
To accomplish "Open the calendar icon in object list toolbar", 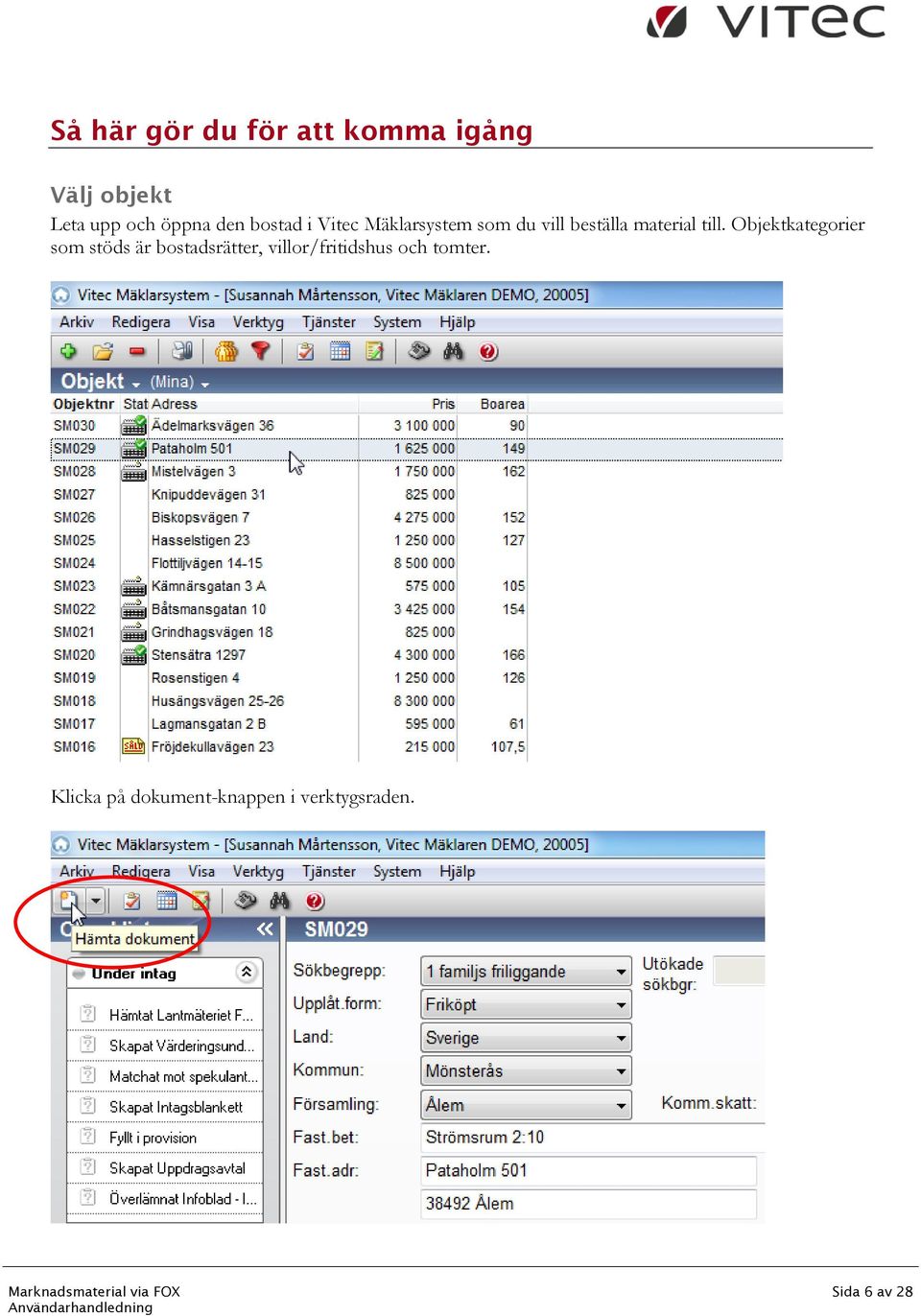I will [340, 351].
